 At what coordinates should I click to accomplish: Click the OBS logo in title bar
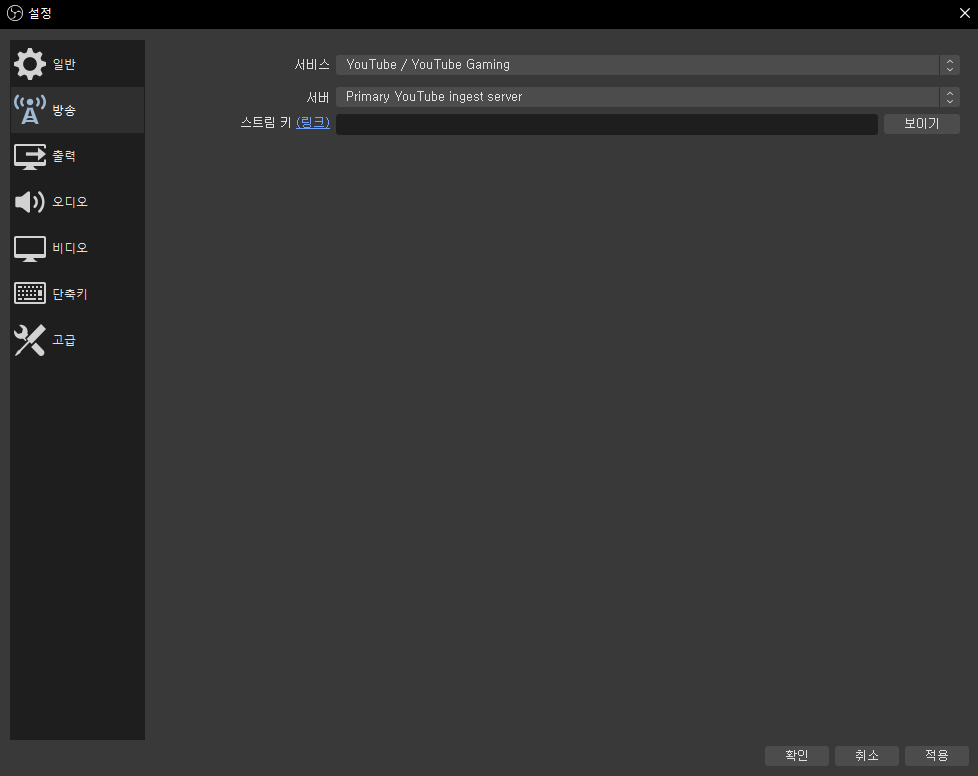pyautogui.click(x=14, y=13)
